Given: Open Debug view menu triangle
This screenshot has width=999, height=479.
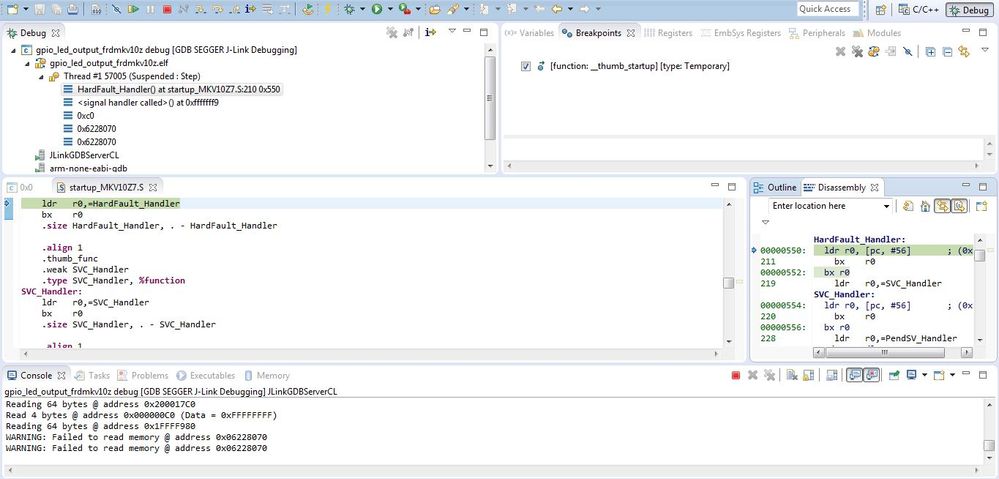Looking at the screenshot, I should tap(452, 31).
